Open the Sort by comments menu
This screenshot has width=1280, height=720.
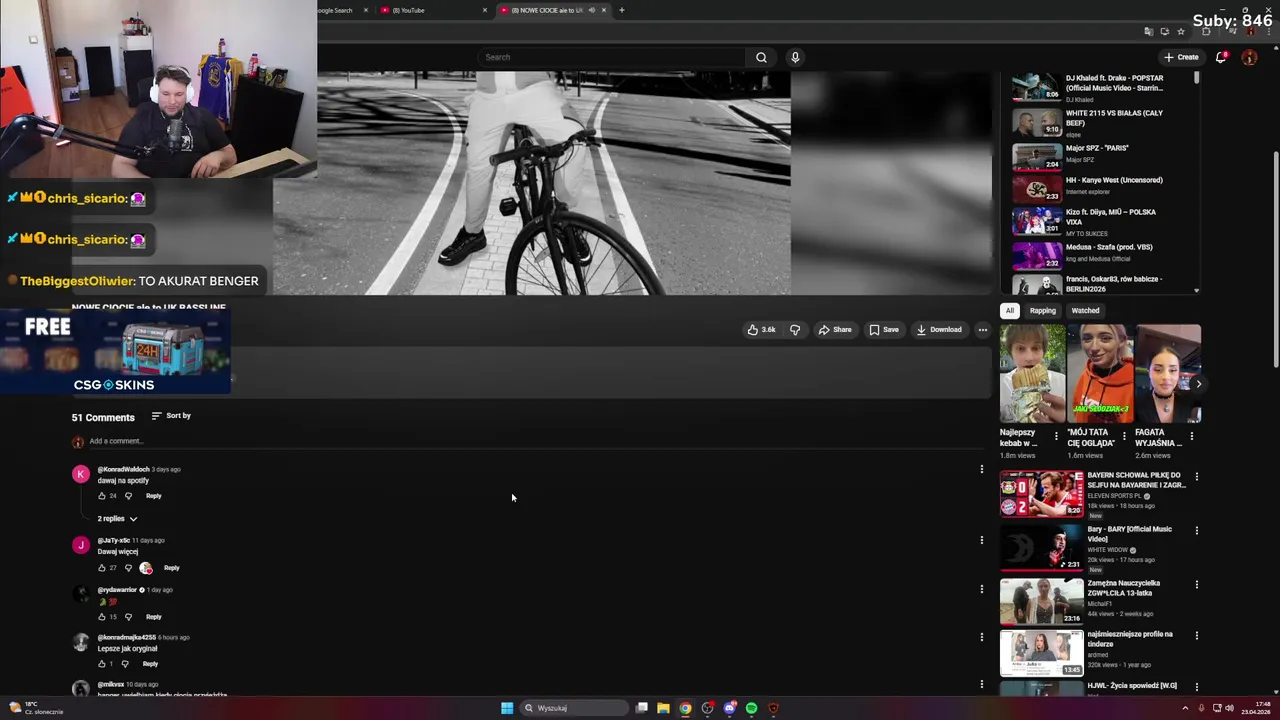[171, 416]
